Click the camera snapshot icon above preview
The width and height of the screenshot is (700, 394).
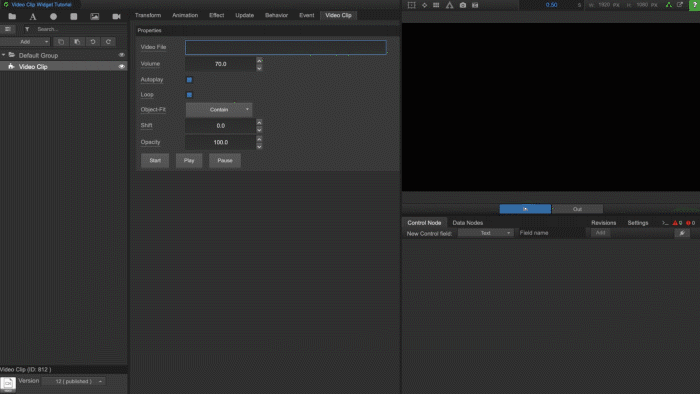click(462, 5)
